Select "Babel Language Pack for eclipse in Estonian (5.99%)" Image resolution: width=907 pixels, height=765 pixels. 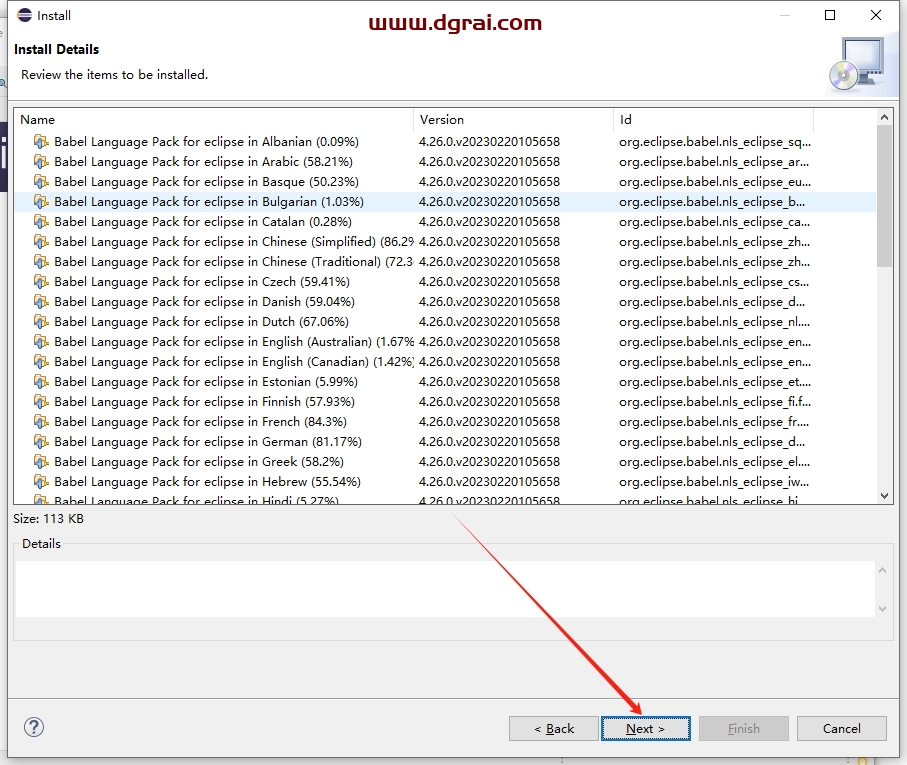pyautogui.click(x=206, y=382)
